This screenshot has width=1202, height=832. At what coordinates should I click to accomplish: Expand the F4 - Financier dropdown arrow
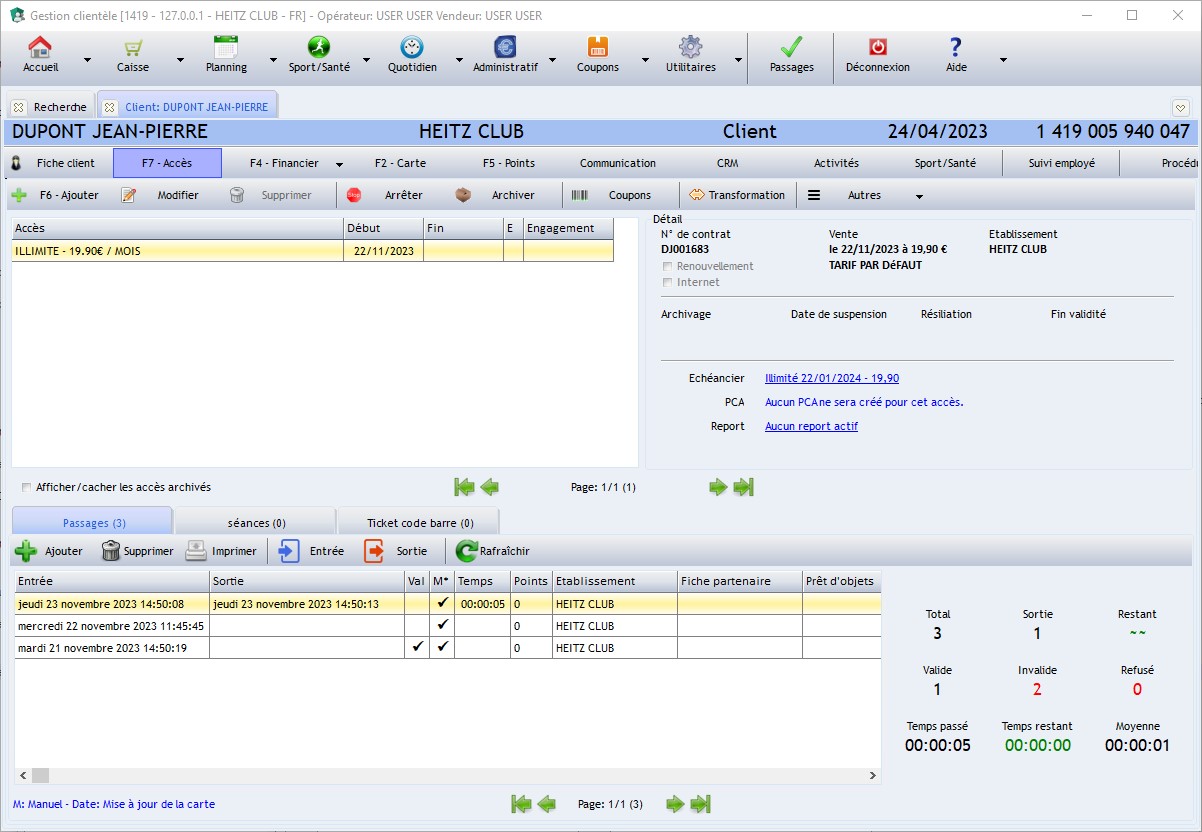(339, 164)
